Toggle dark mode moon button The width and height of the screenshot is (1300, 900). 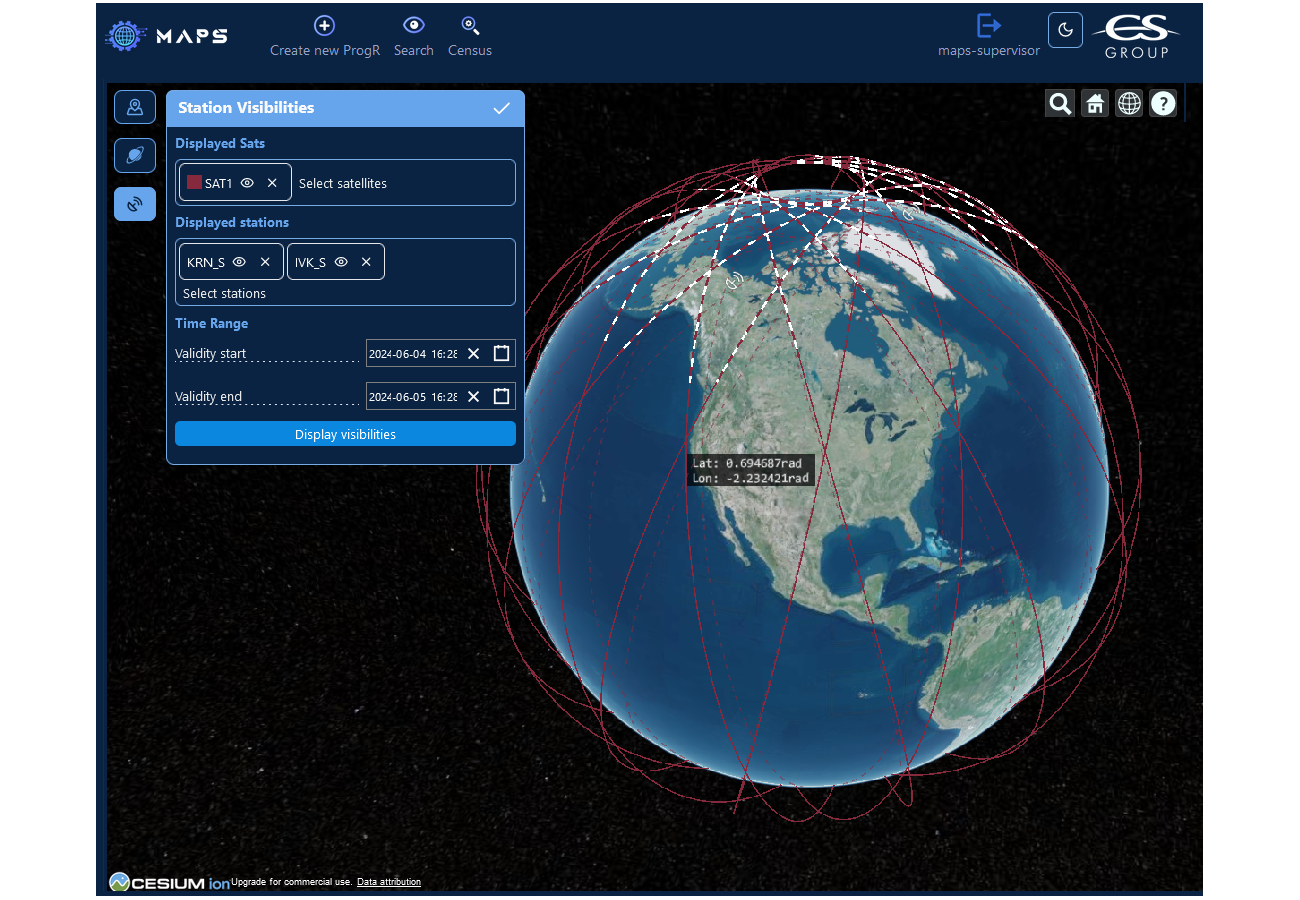point(1065,30)
